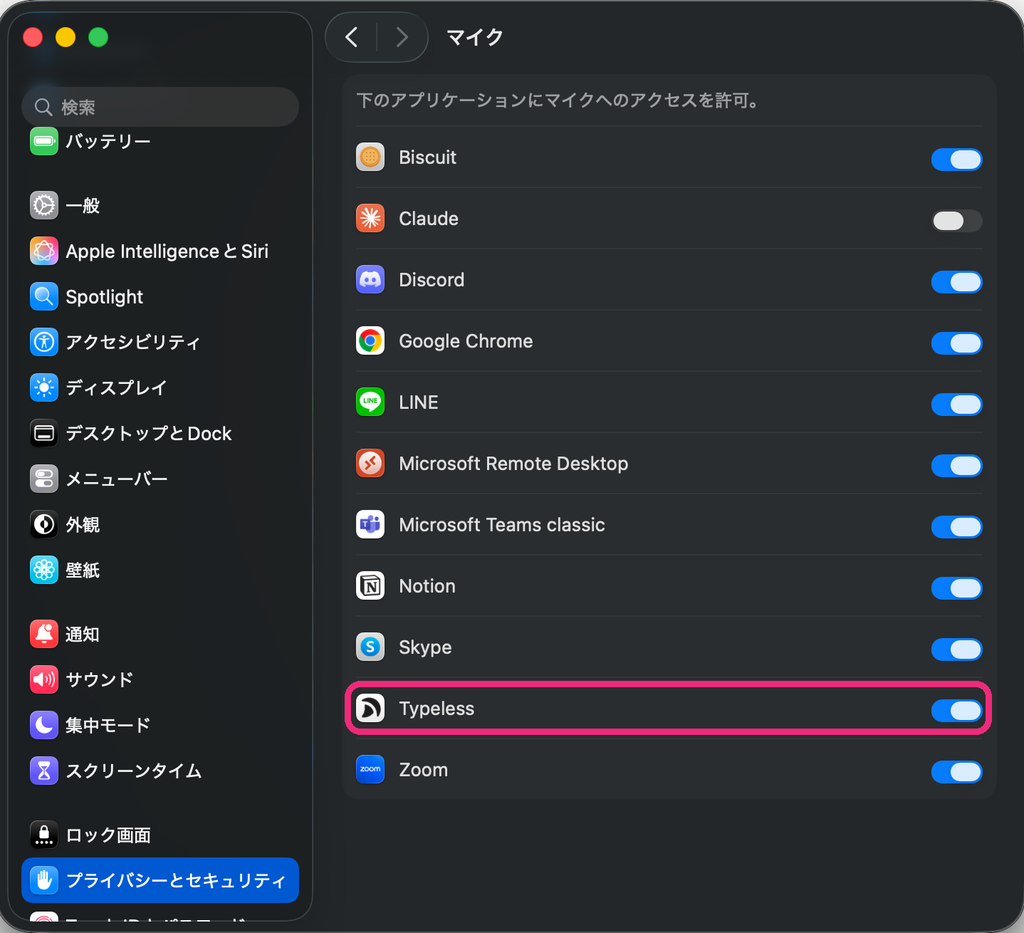Select the Google Chrome label
1024x933 pixels.
click(466, 341)
